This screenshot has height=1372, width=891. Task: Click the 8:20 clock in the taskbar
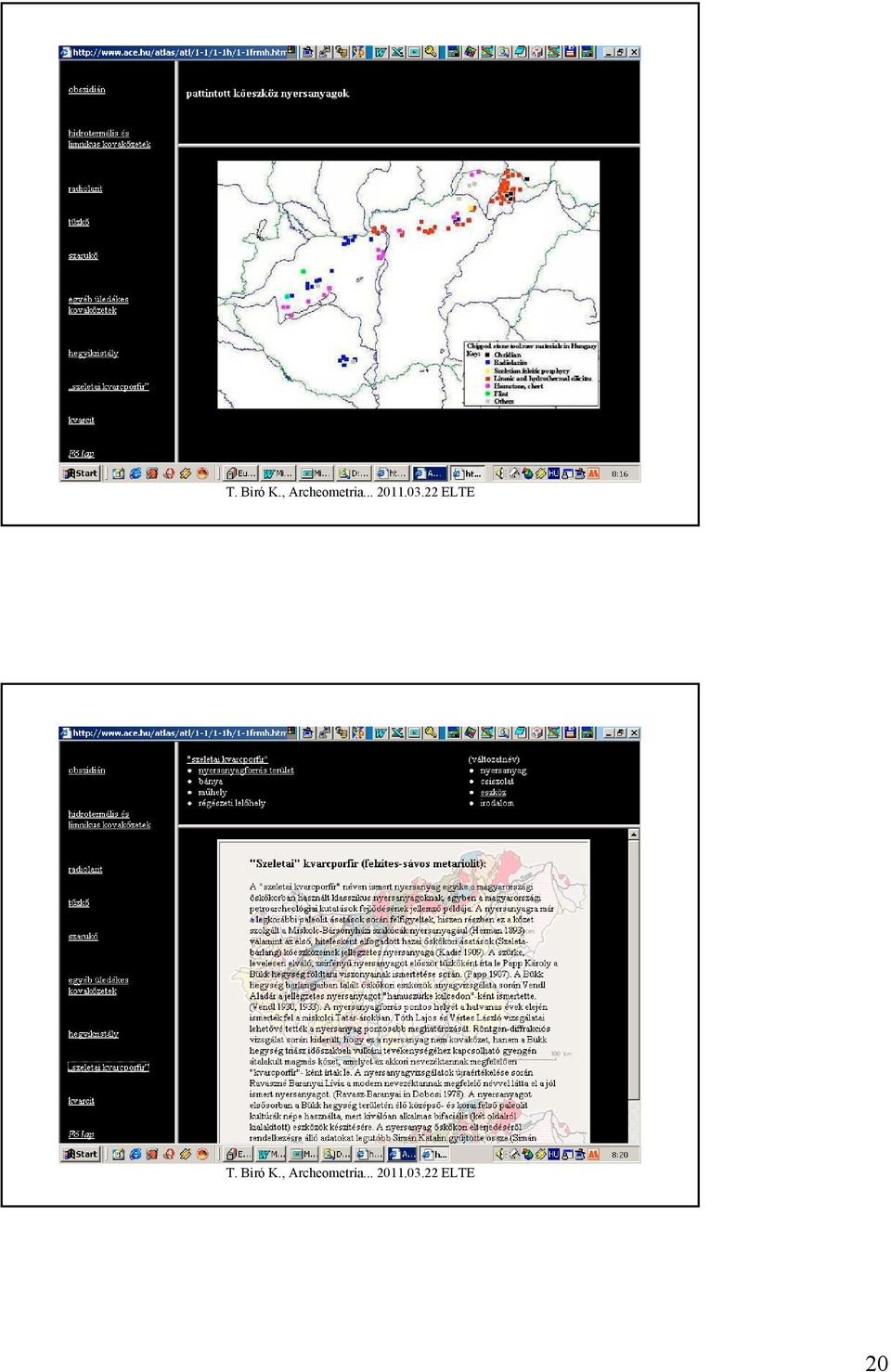(x=619, y=1154)
